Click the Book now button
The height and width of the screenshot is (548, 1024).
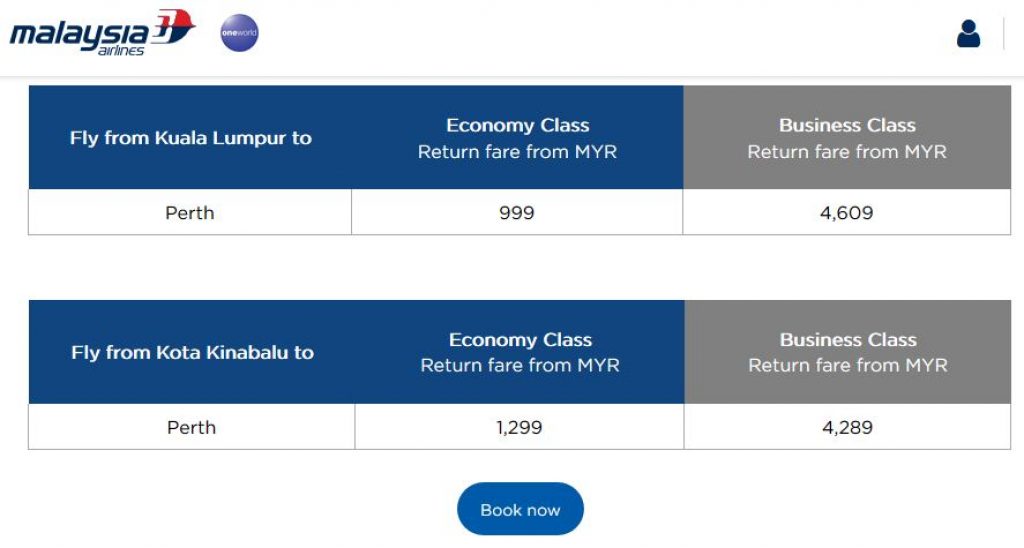pyautogui.click(x=520, y=509)
